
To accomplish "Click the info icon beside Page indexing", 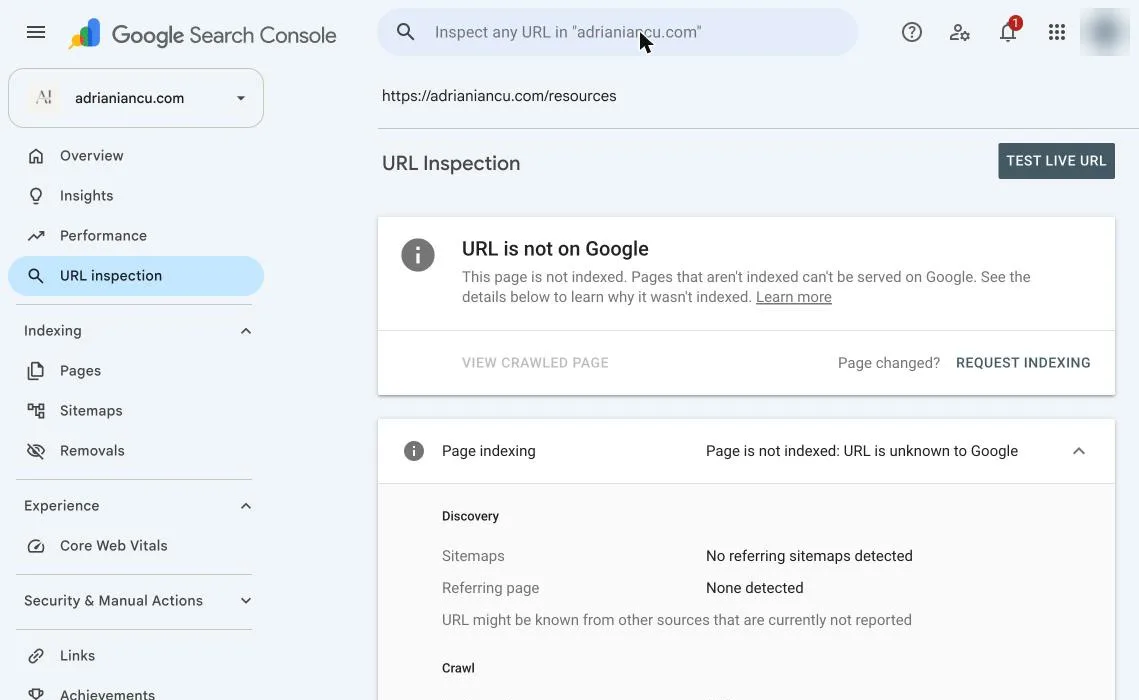I will [x=414, y=451].
